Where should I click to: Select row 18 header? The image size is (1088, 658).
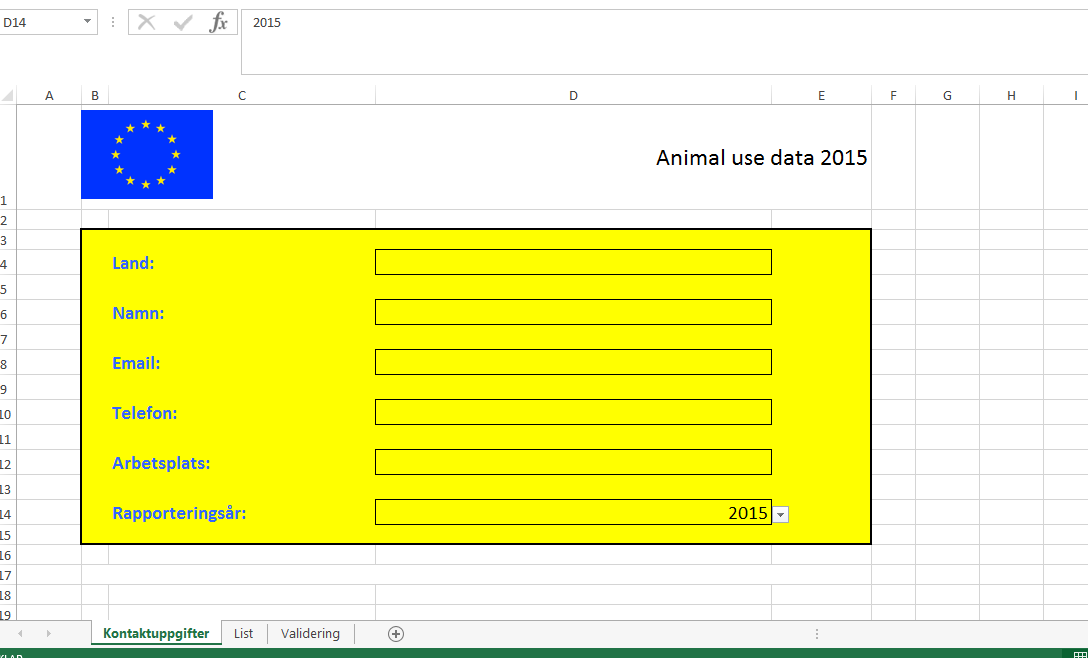[x=6, y=596]
